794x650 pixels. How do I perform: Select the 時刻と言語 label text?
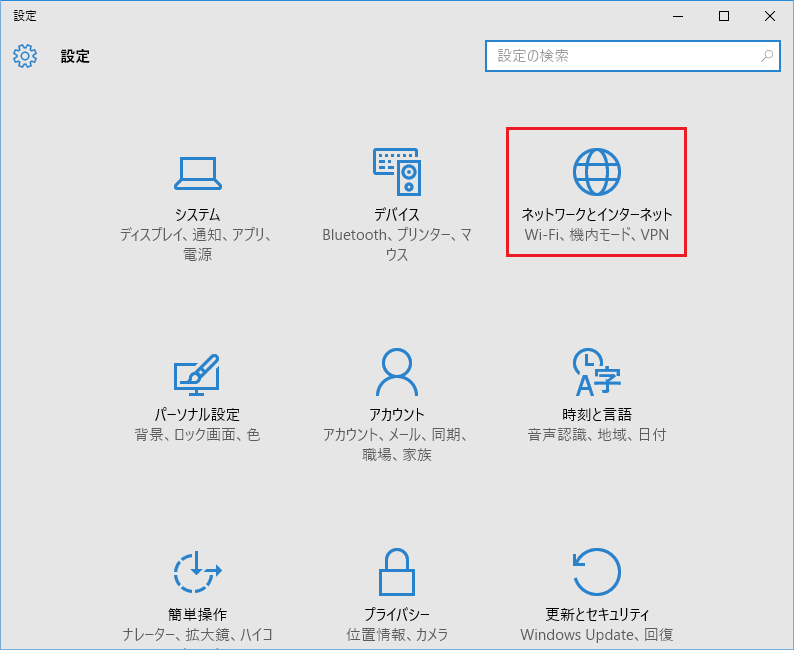(597, 415)
